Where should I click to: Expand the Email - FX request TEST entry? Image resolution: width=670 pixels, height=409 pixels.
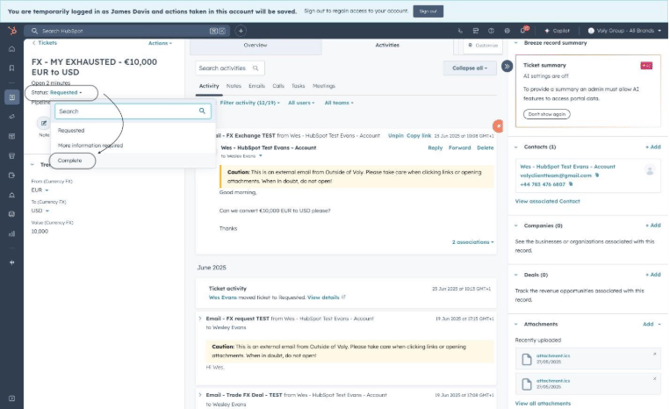point(200,318)
